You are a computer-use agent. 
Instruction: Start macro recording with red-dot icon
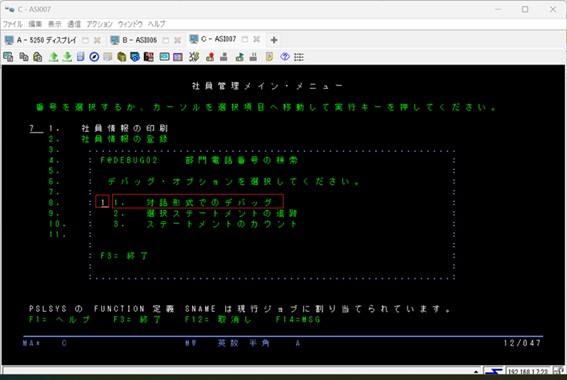click(210, 57)
